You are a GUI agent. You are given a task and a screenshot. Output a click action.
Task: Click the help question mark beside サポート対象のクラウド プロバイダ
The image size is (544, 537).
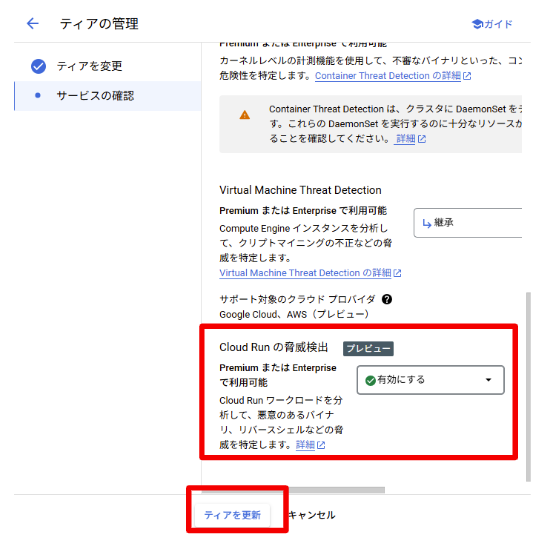[387, 299]
